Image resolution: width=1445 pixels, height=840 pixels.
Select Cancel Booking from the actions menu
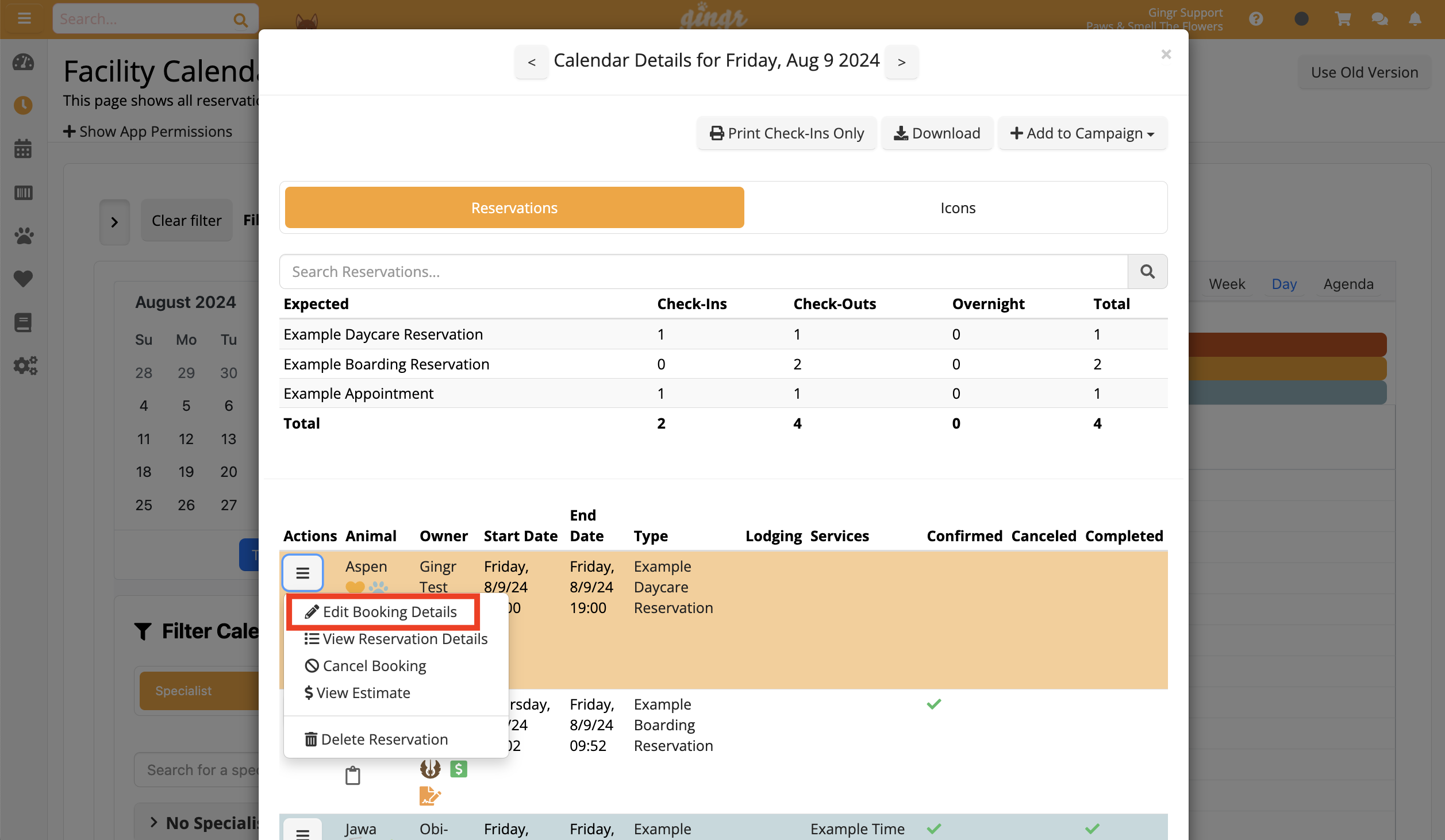[374, 665]
